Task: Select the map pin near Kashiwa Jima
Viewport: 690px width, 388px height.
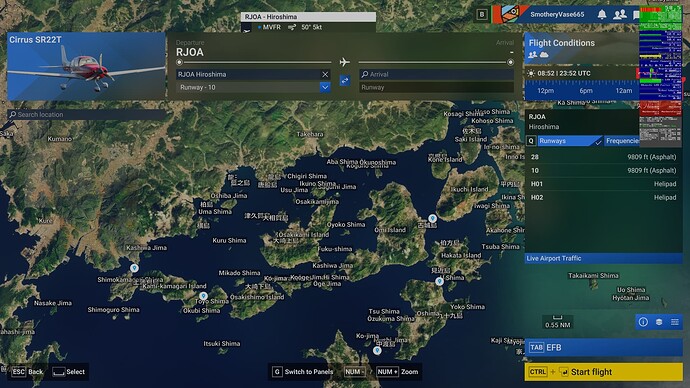Action: point(134,268)
